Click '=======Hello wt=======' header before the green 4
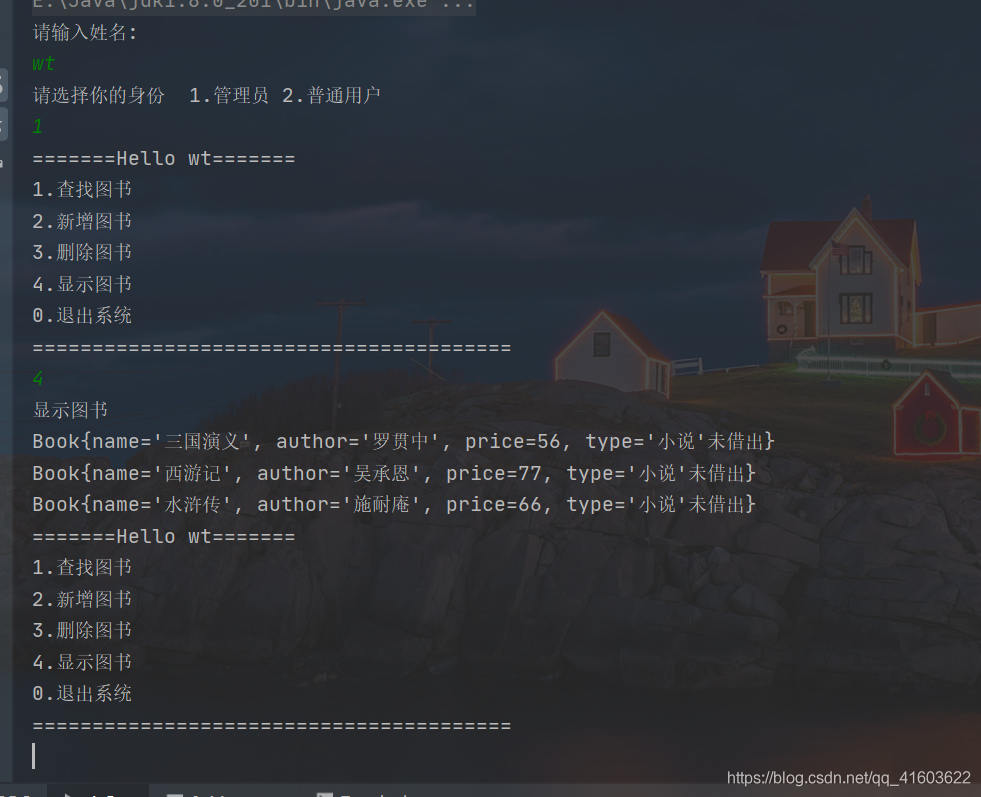 click(x=163, y=159)
